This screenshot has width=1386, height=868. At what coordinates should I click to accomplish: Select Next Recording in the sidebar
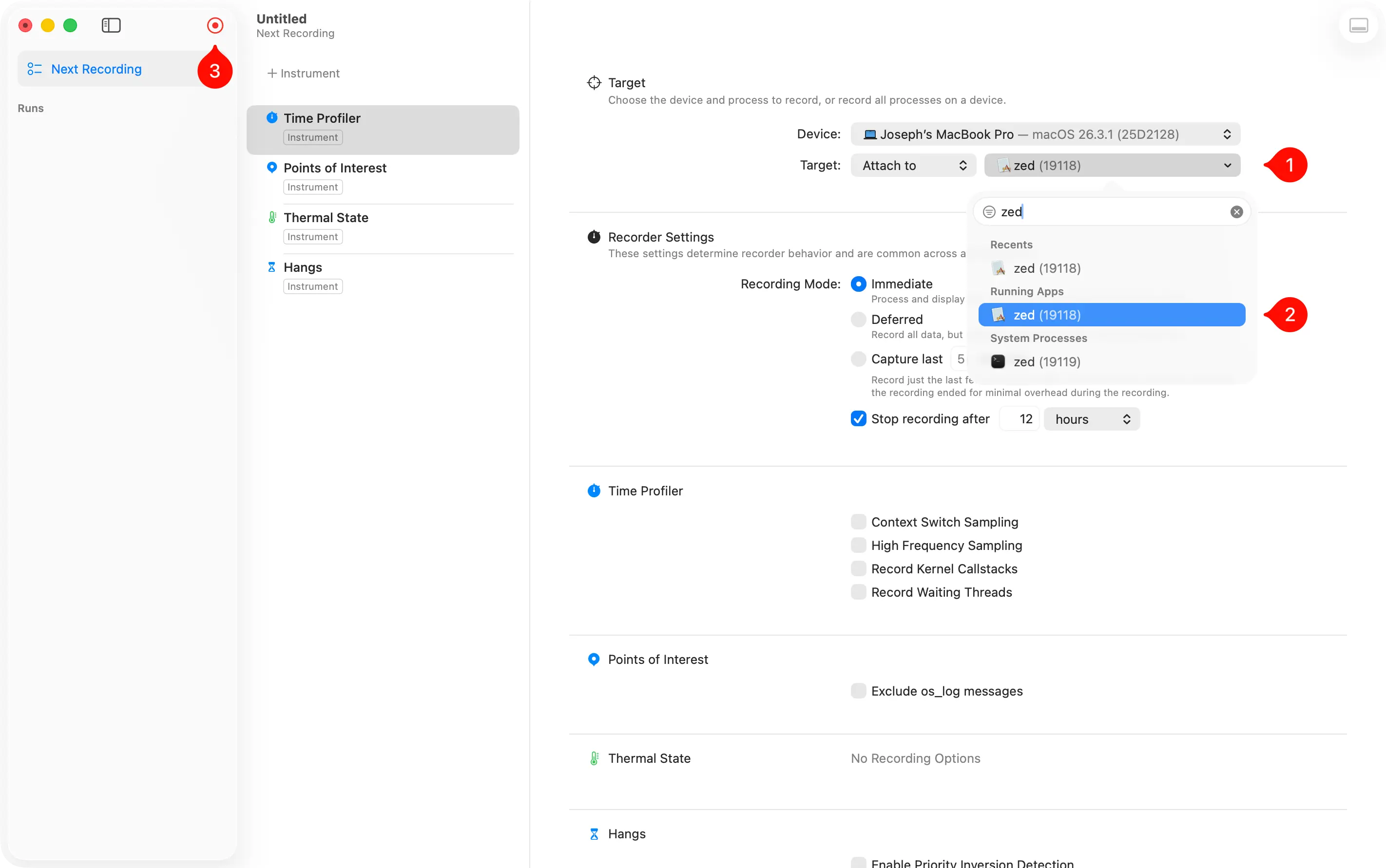point(96,68)
